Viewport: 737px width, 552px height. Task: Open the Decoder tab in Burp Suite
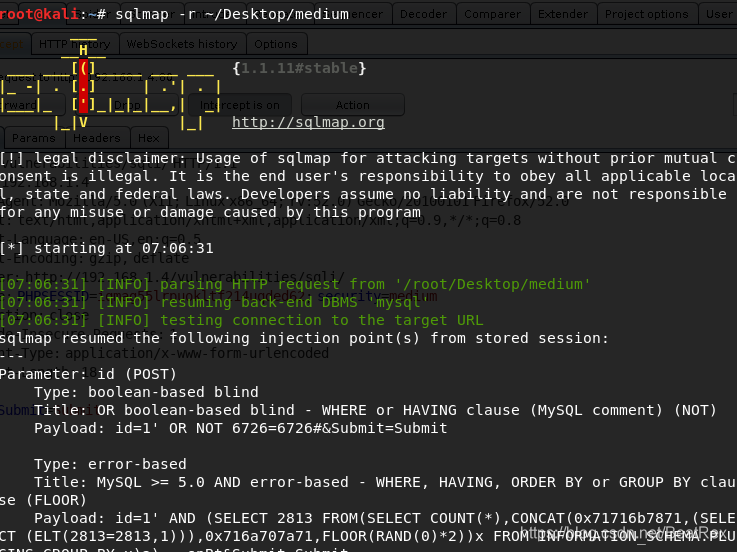click(423, 14)
